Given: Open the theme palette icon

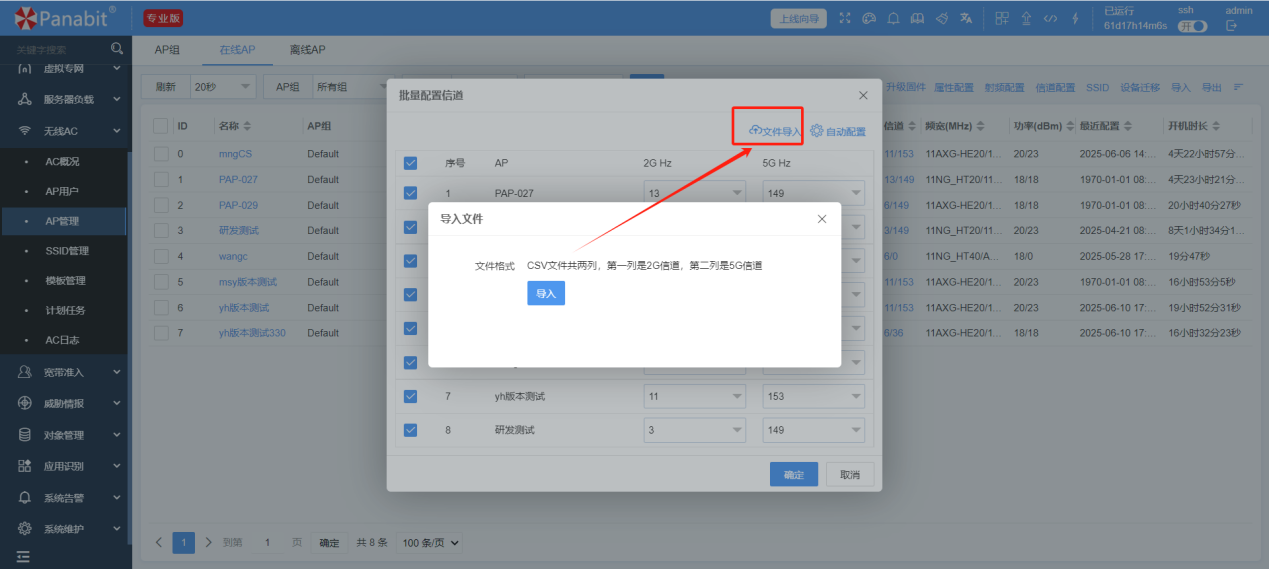Looking at the screenshot, I should coord(869,18).
